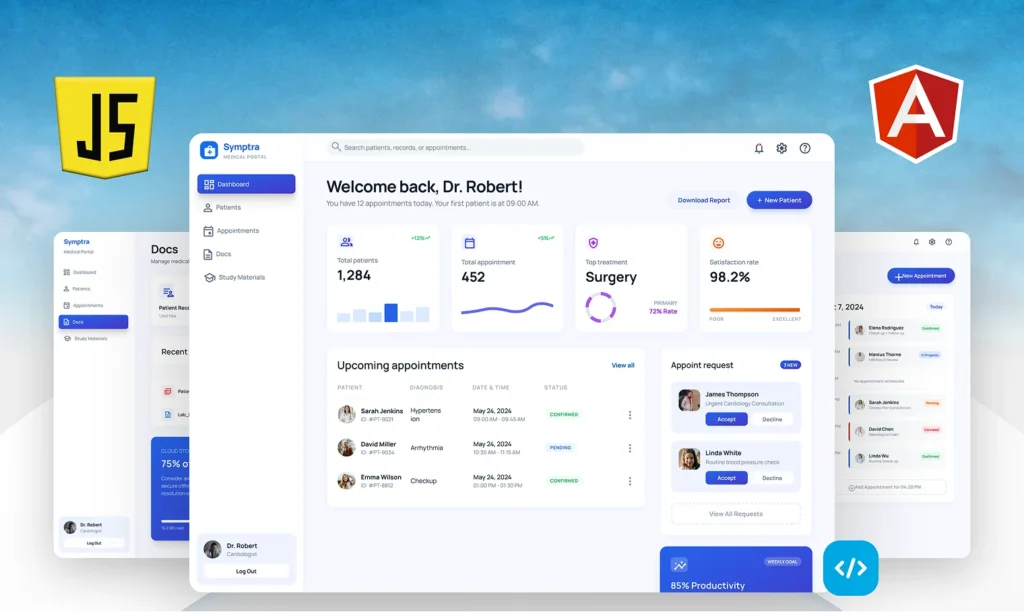
Task: Click the WEEKLY GOAL badge
Action: (x=782, y=562)
